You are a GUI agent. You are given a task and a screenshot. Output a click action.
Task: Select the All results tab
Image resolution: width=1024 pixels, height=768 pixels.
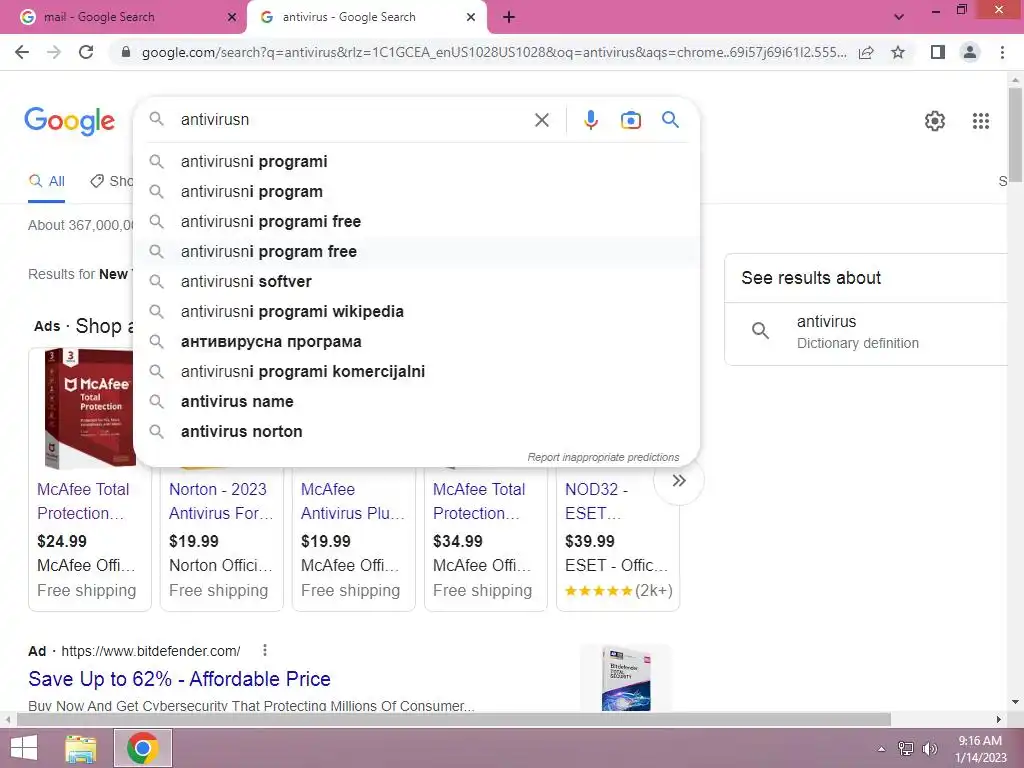pyautogui.click(x=47, y=182)
